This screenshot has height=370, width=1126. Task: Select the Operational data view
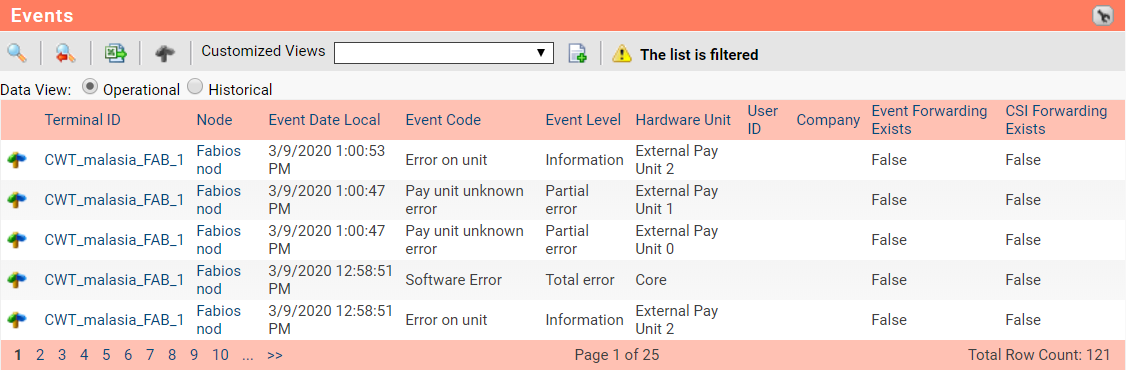pyautogui.click(x=90, y=87)
